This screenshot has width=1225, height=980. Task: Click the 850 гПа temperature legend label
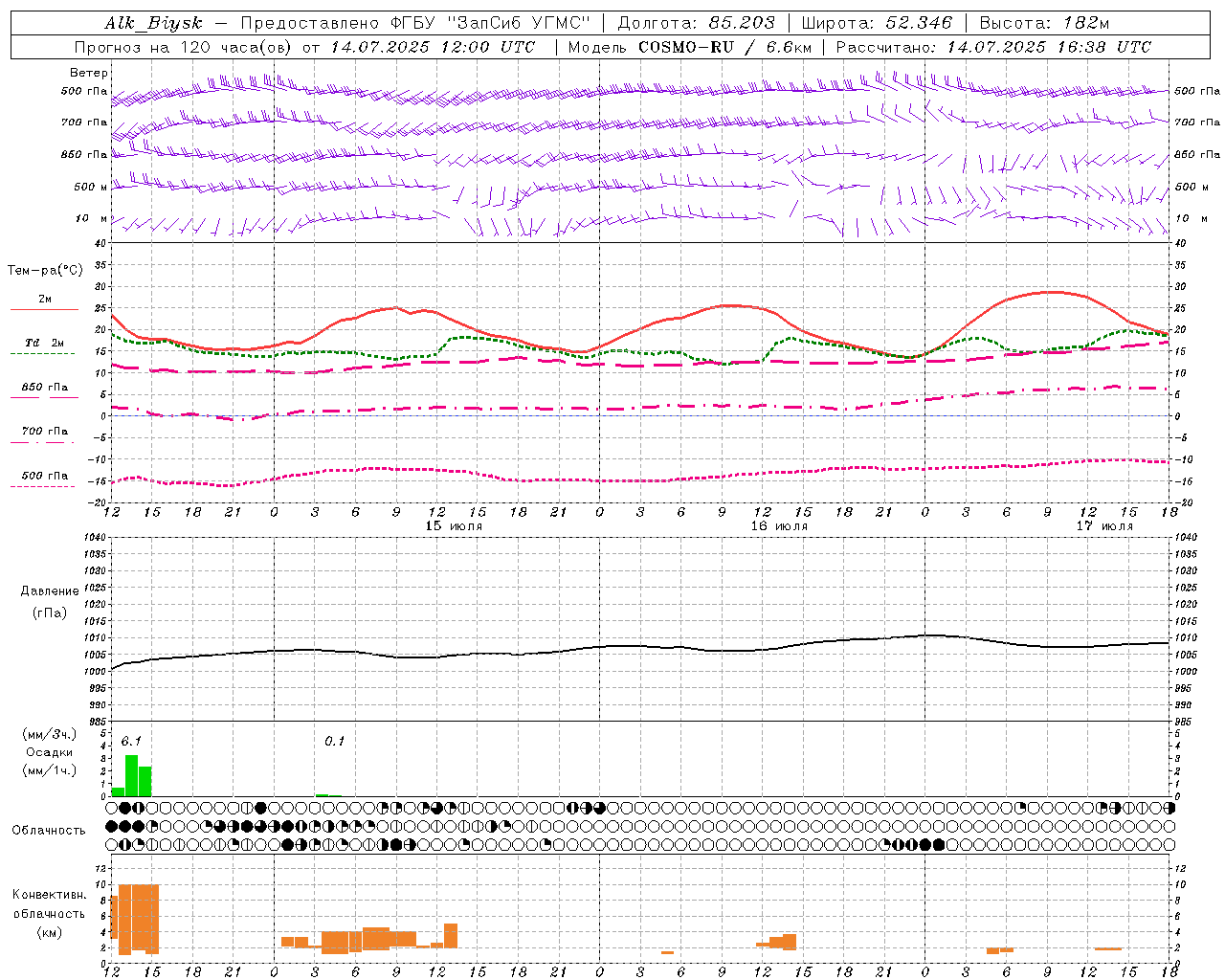(45, 388)
